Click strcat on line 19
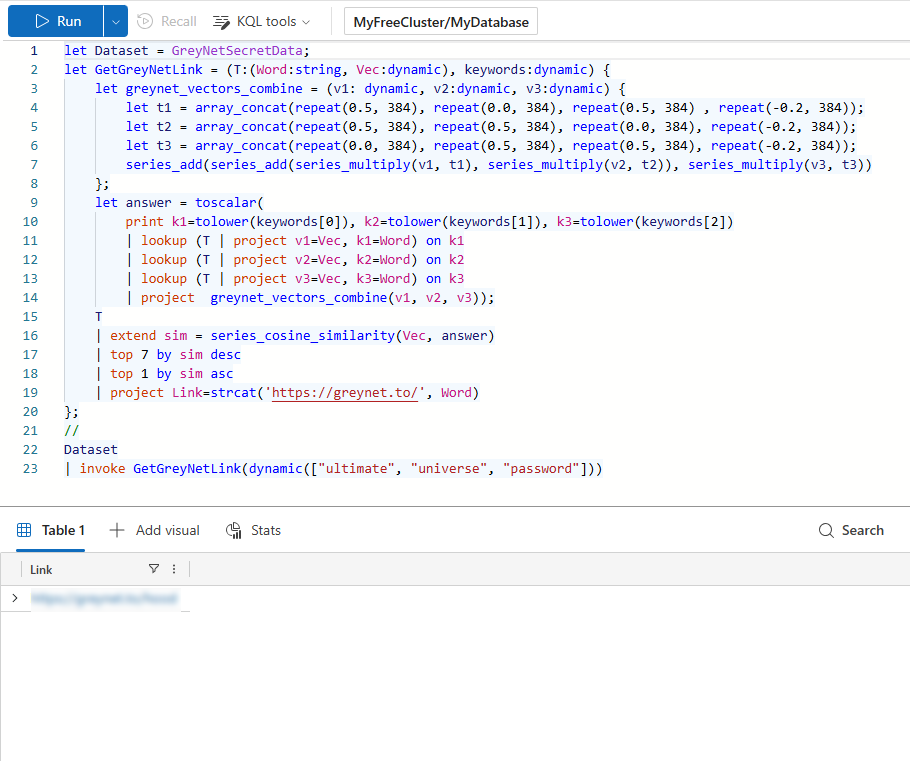The image size is (910, 761). pos(233,393)
